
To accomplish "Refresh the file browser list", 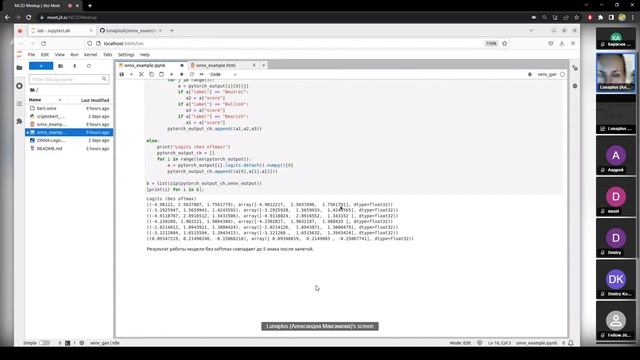I will click(89, 66).
